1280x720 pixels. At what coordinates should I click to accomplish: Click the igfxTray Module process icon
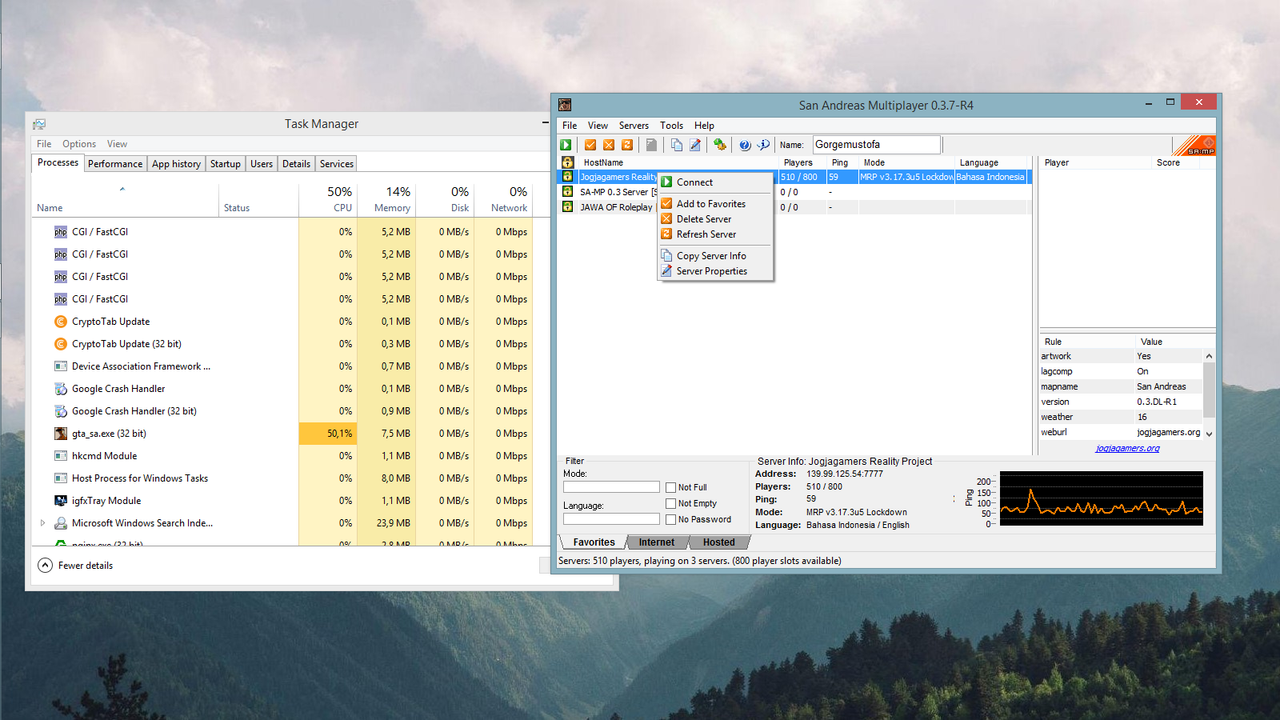click(61, 501)
